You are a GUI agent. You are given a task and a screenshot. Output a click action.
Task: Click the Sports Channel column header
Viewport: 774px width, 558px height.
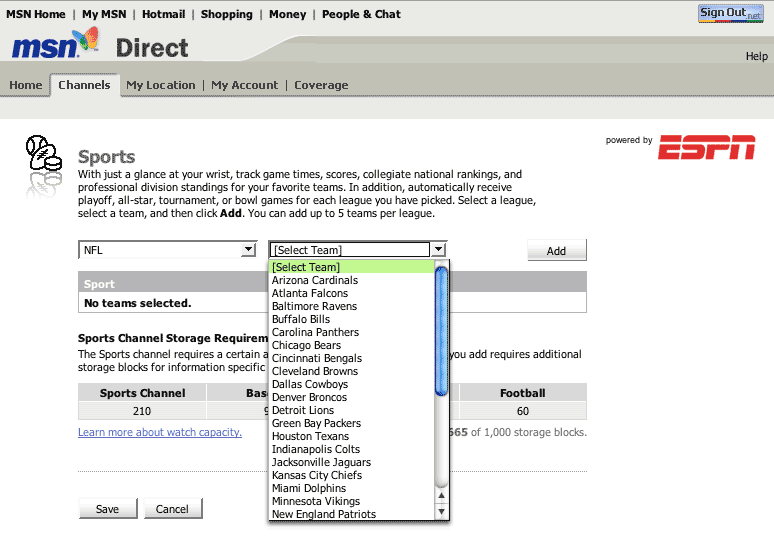(142, 393)
